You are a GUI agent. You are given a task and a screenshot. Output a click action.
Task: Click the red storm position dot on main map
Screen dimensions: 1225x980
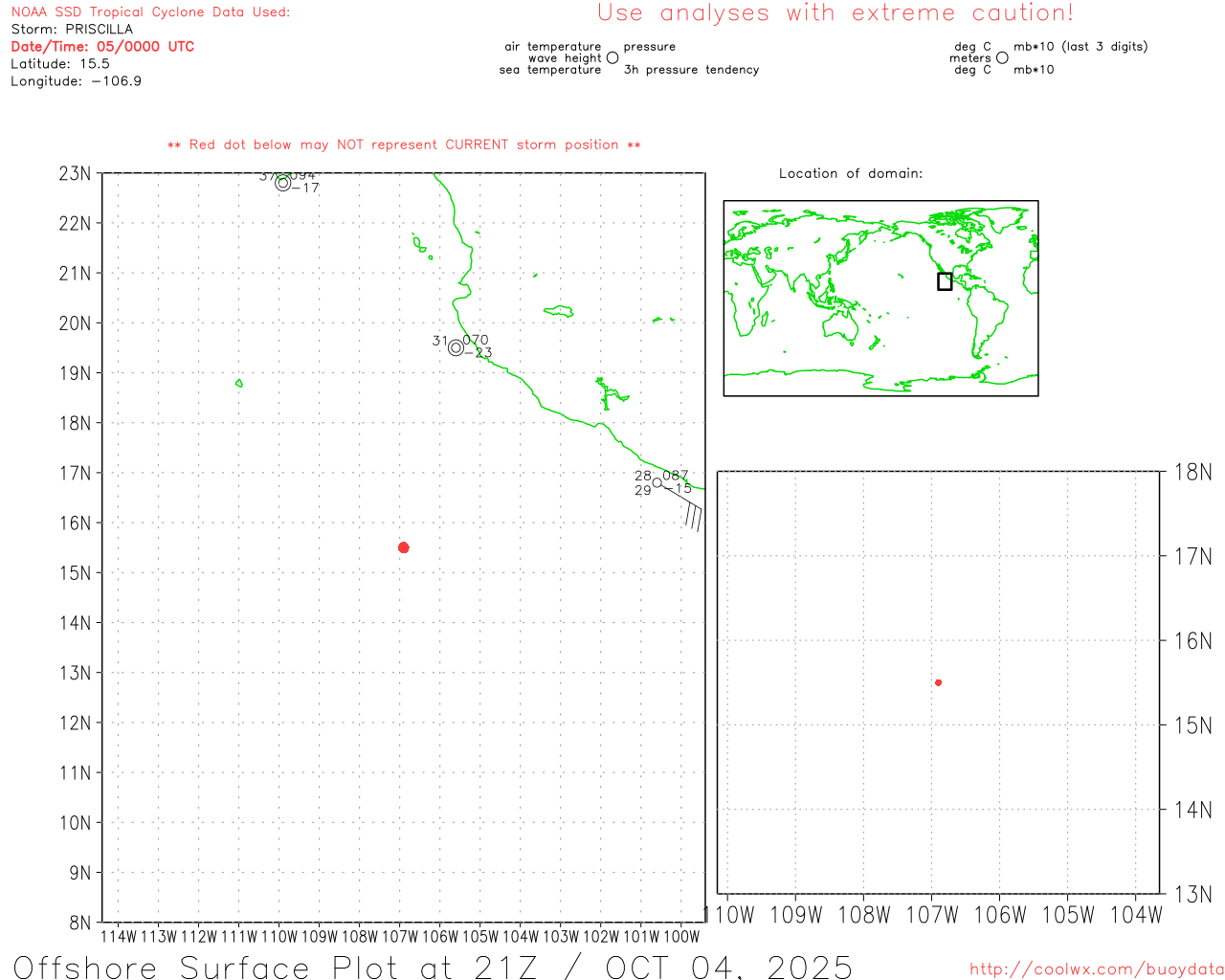pyautogui.click(x=403, y=547)
